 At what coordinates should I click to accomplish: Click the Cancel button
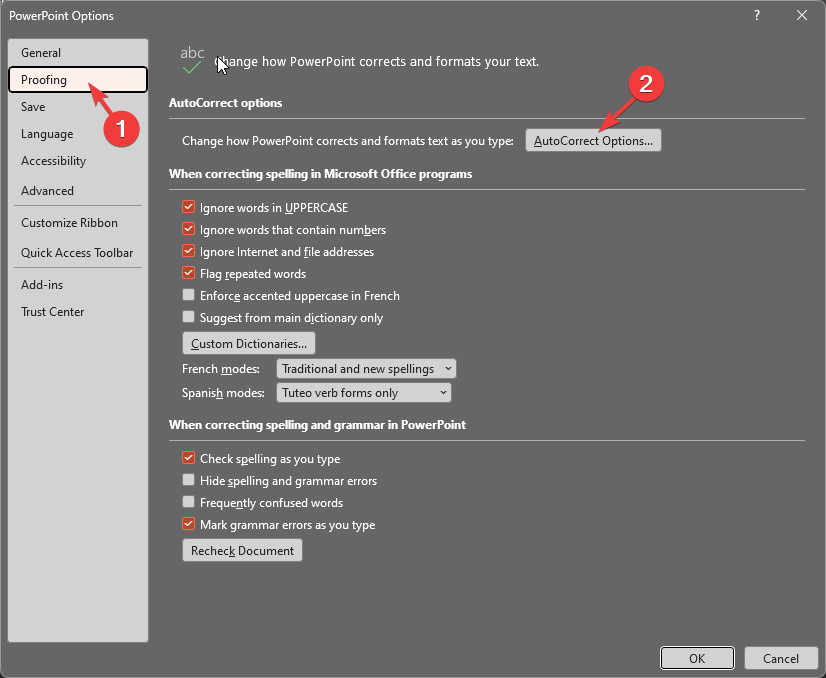point(781,659)
